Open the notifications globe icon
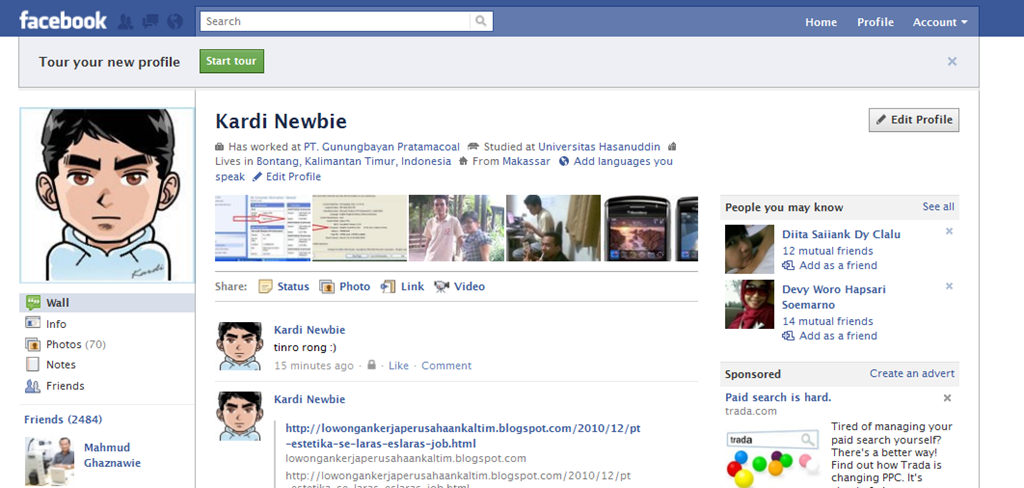The image size is (1024, 488). pos(174,22)
